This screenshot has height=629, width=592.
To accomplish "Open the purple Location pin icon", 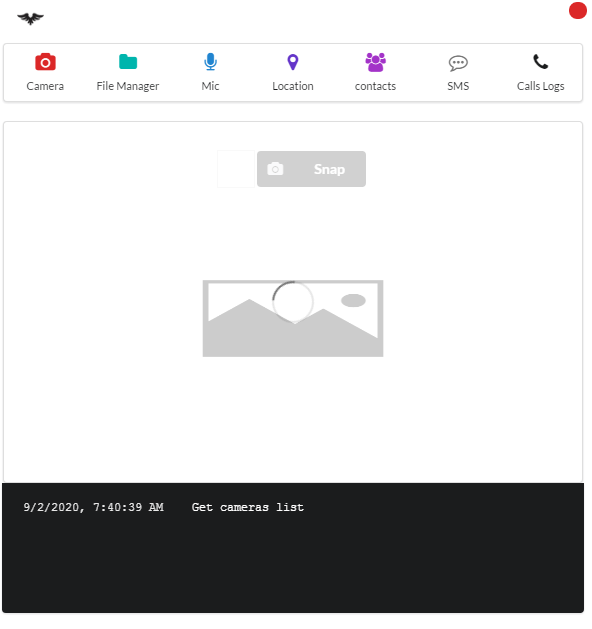I will 293,62.
